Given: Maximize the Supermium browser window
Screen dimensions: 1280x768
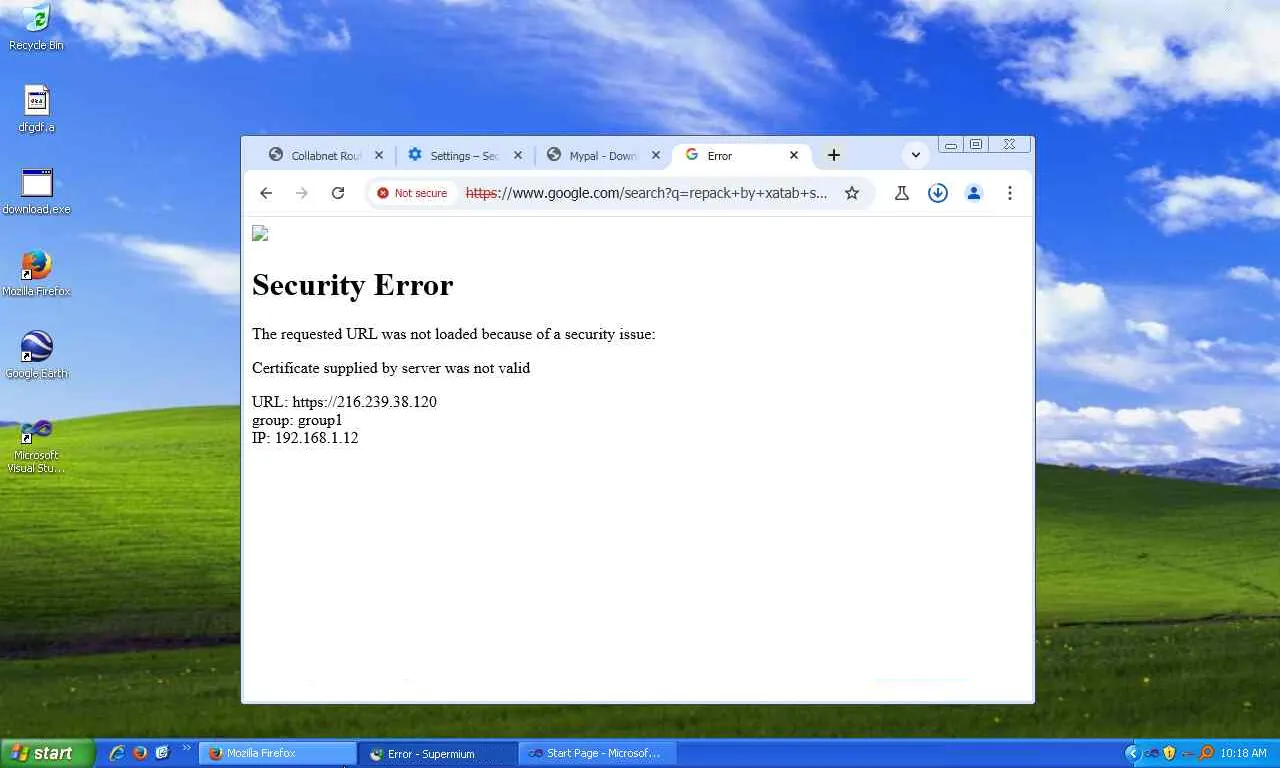Looking at the screenshot, I should [x=977, y=145].
